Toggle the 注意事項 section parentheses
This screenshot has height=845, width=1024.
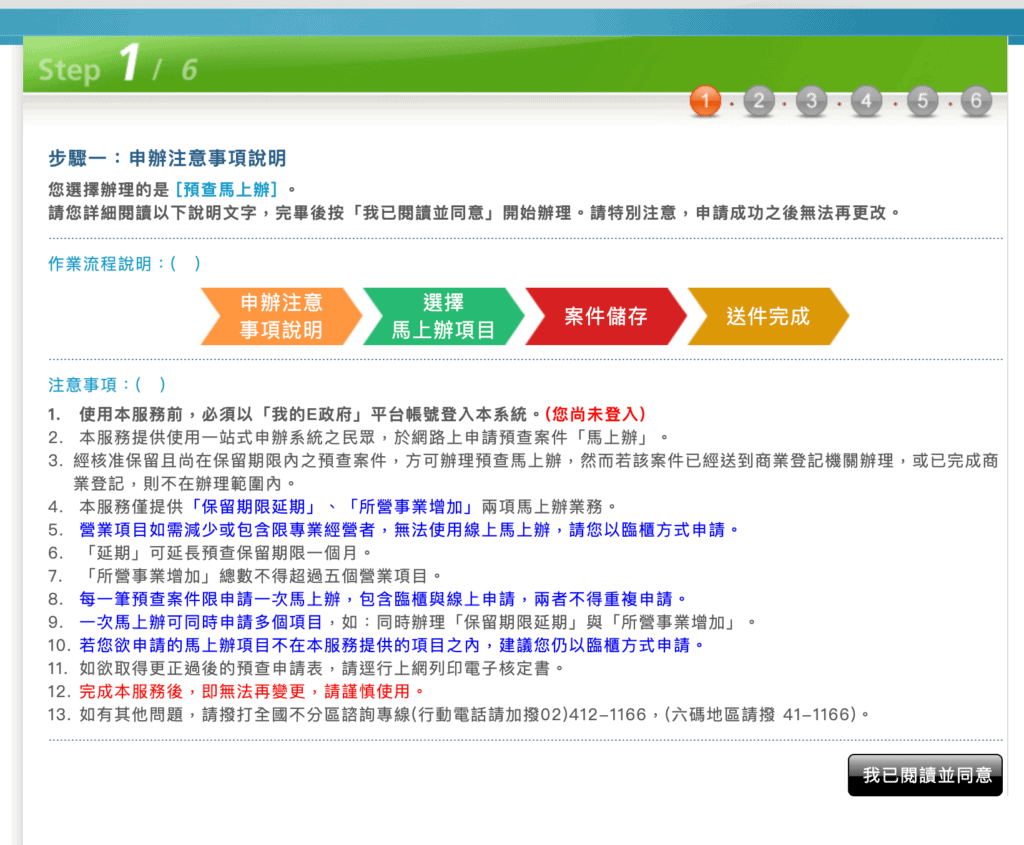(150, 385)
